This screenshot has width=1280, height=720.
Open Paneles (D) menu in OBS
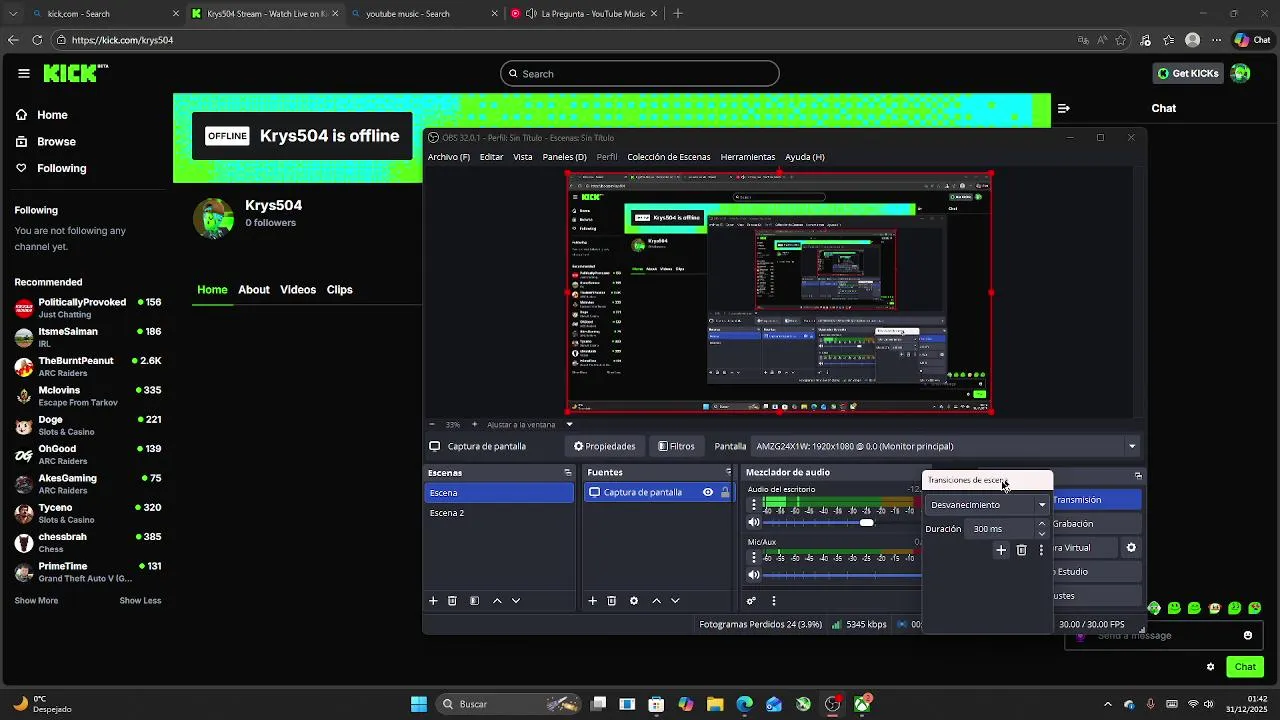pyautogui.click(x=564, y=157)
